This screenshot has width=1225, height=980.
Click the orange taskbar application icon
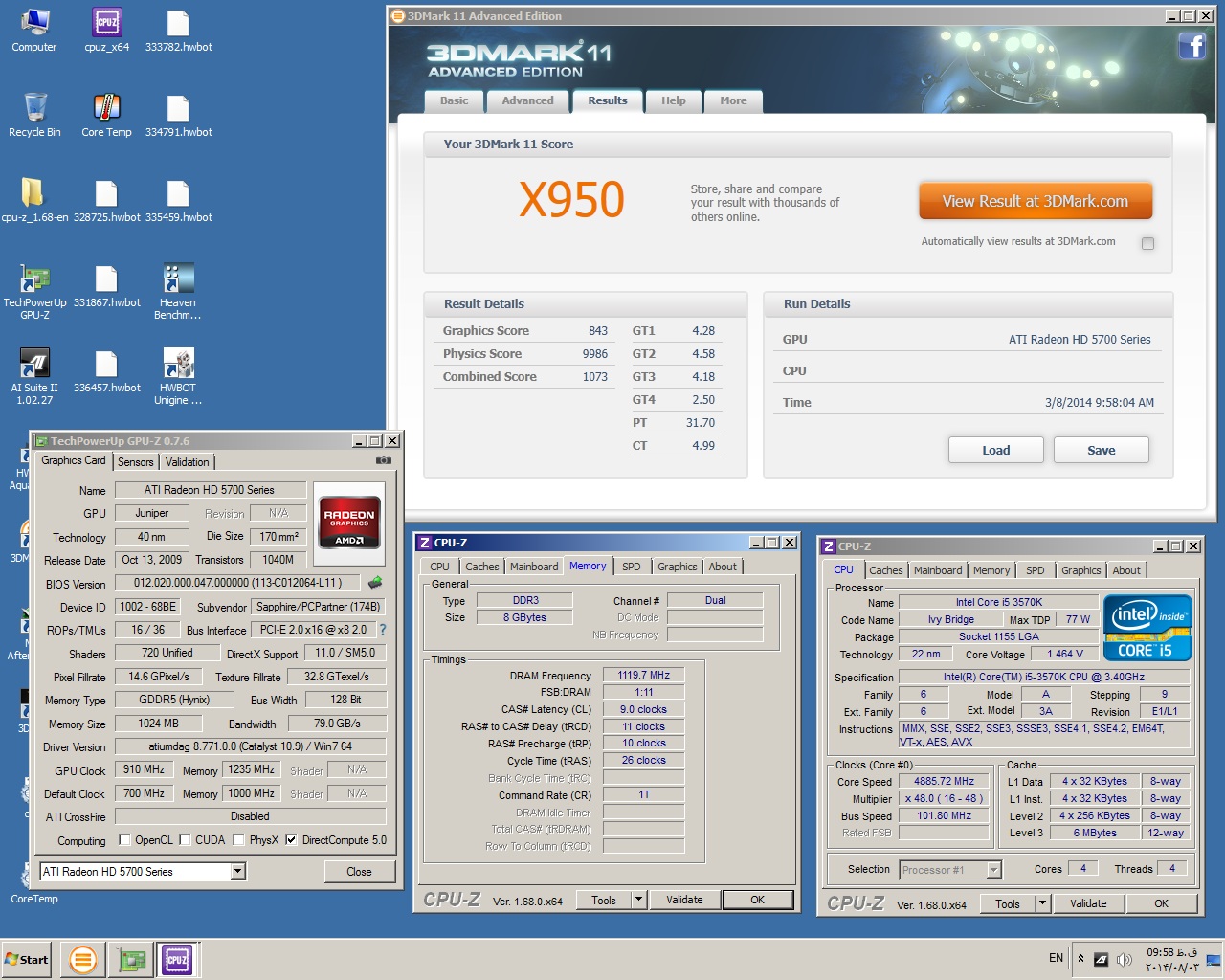coord(83,959)
